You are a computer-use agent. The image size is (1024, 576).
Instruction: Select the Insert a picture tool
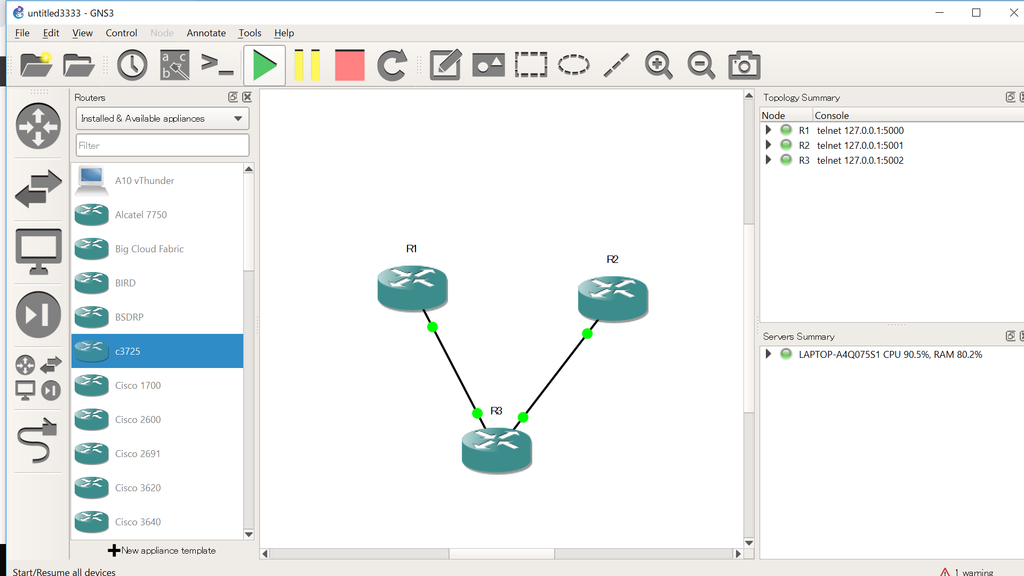click(x=488, y=65)
